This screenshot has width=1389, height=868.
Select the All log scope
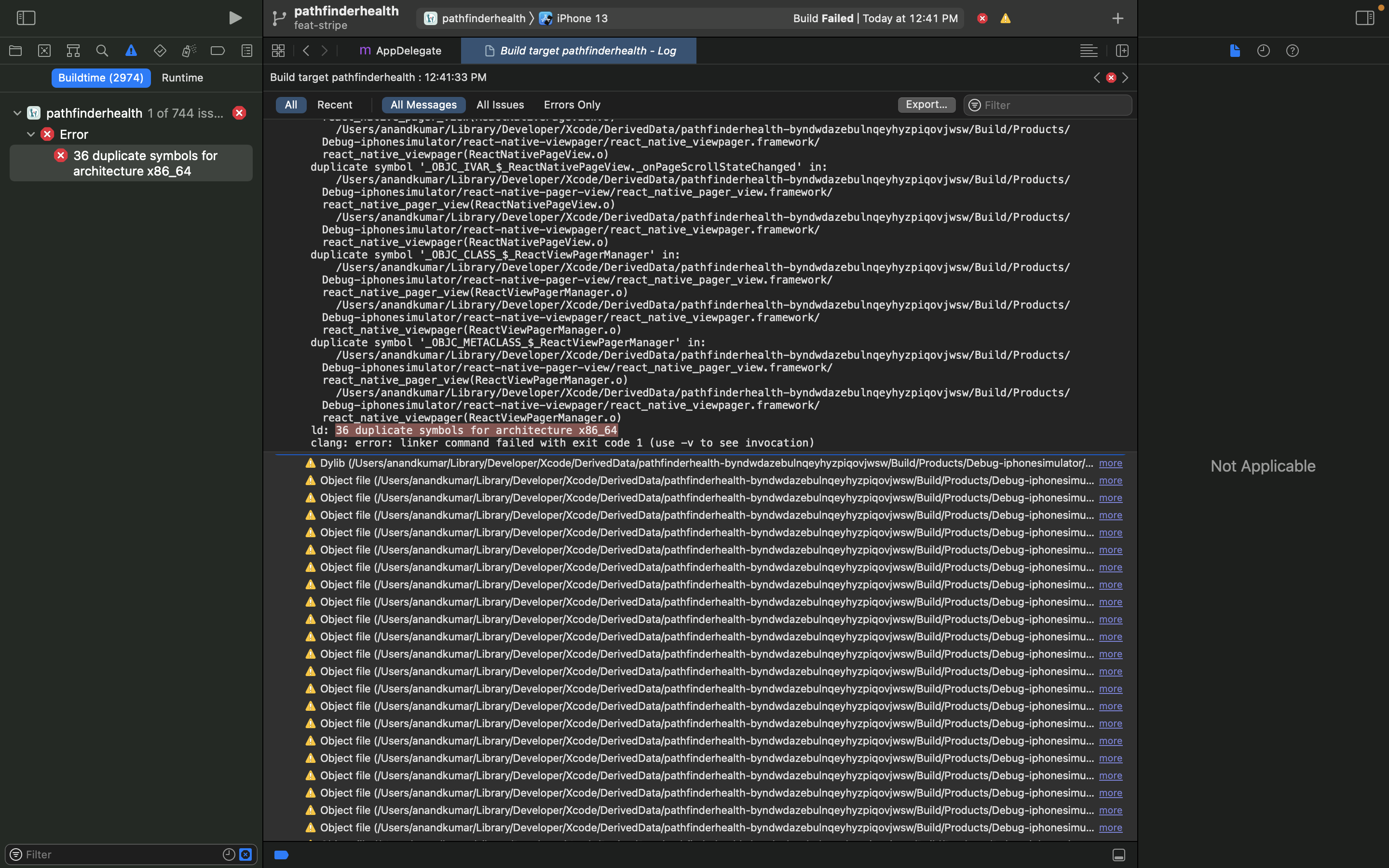tap(291, 105)
